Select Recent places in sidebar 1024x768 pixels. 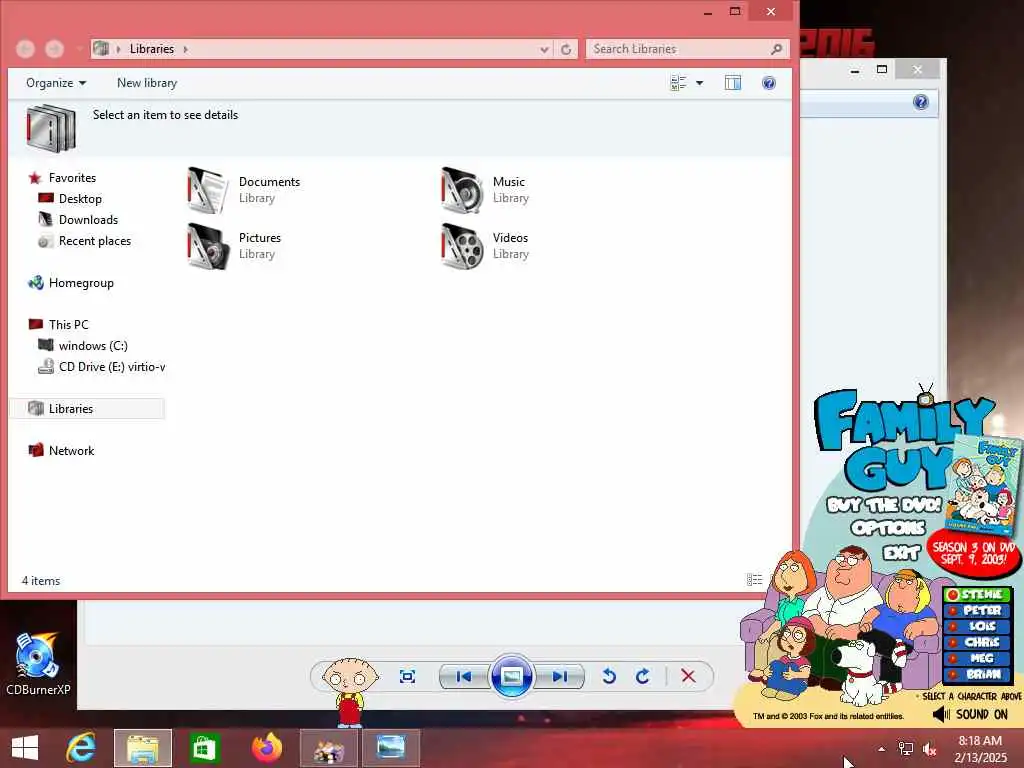[85, 241]
